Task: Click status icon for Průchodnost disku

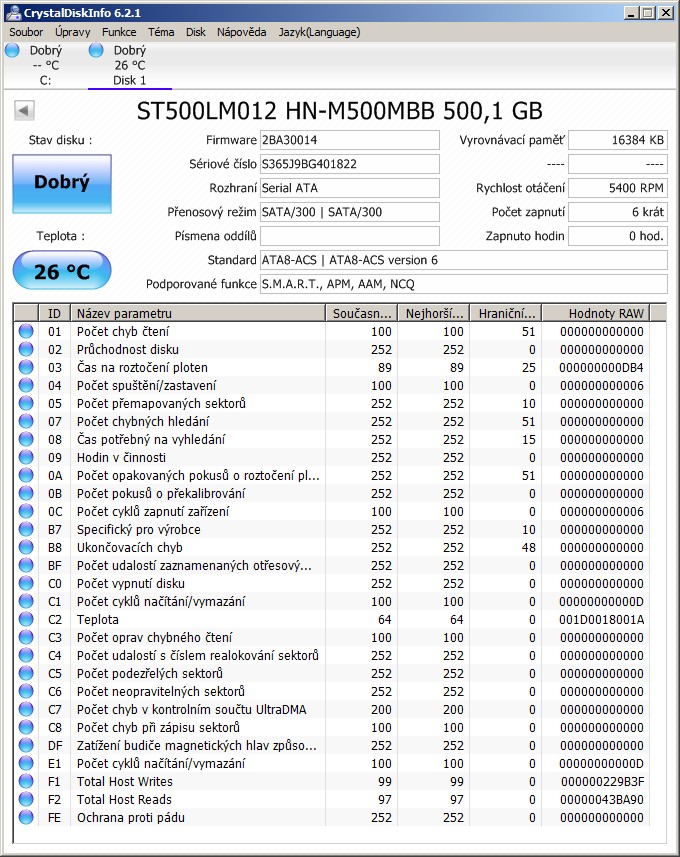Action: tap(26, 349)
